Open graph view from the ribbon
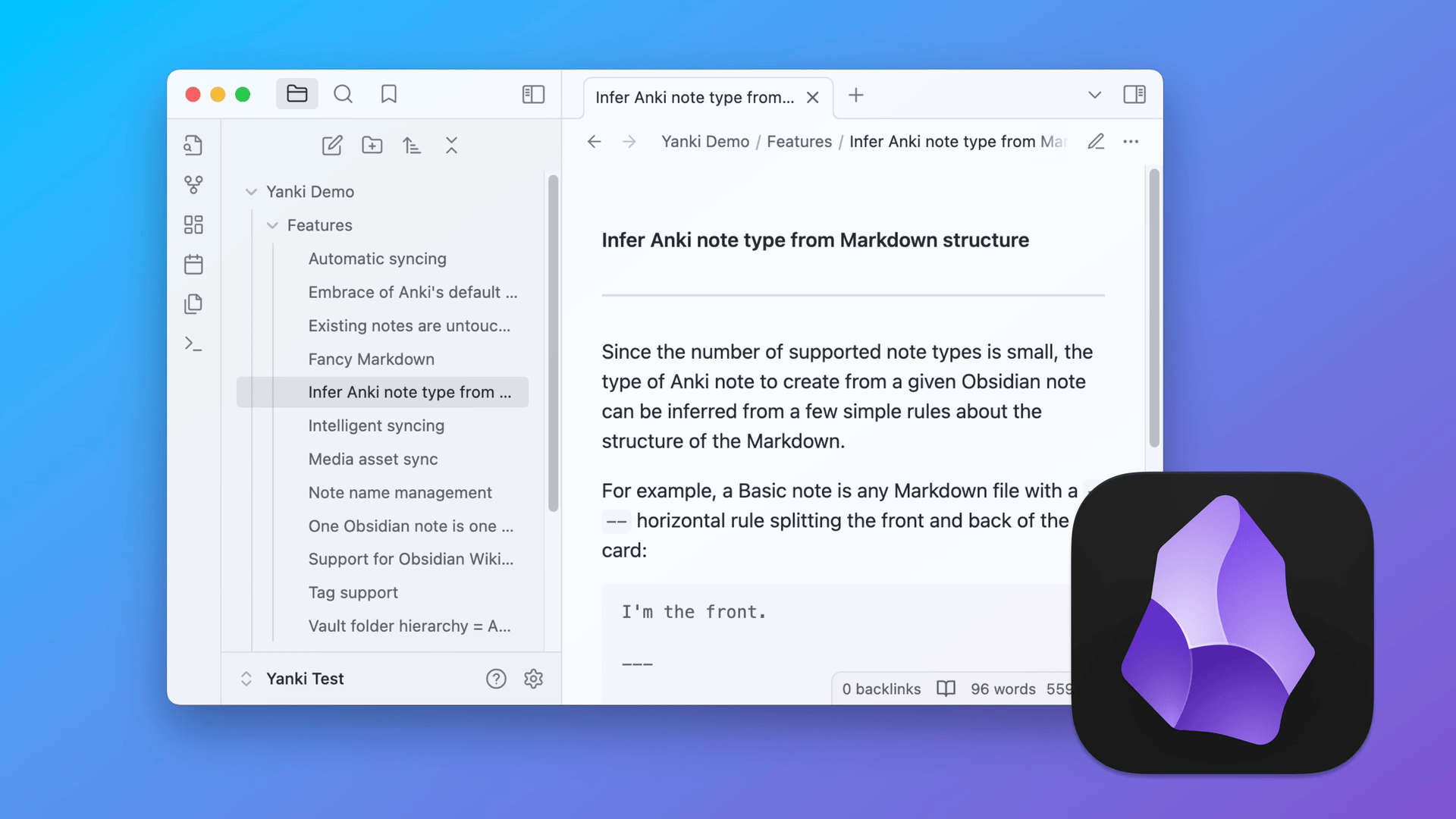Image resolution: width=1456 pixels, height=819 pixels. [193, 184]
